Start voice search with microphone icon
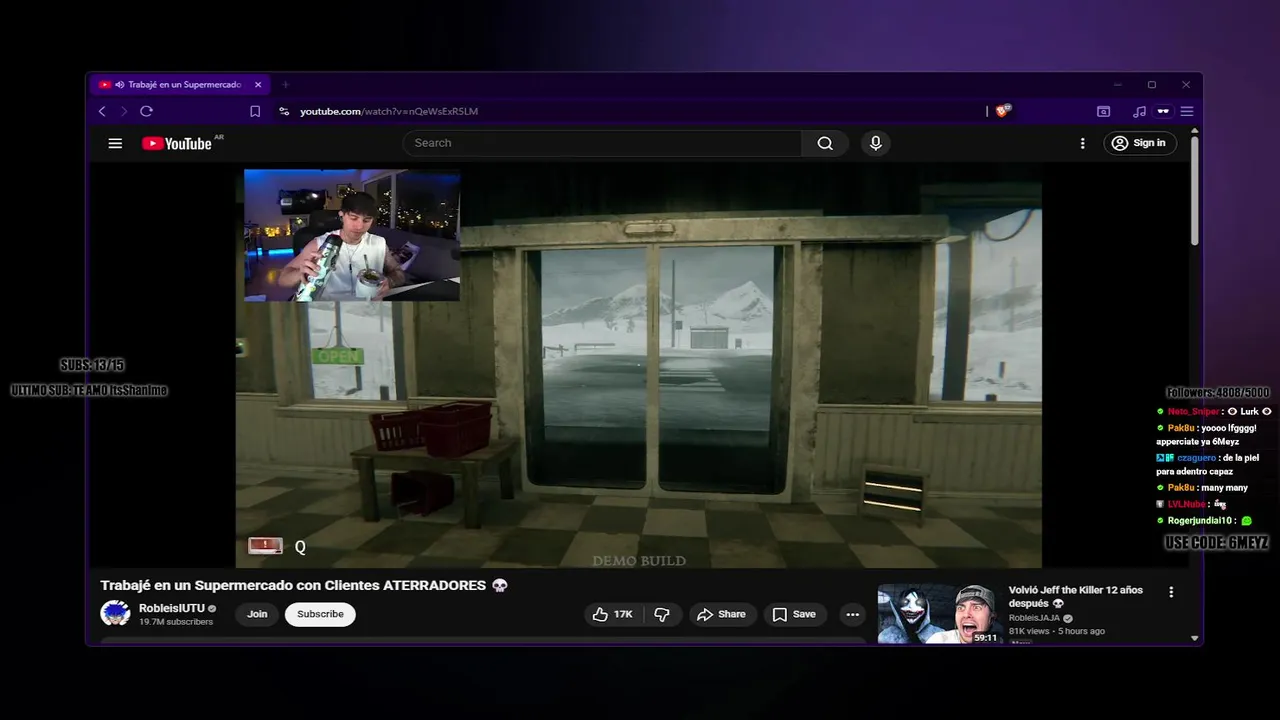This screenshot has height=720, width=1280. pyautogui.click(x=876, y=143)
